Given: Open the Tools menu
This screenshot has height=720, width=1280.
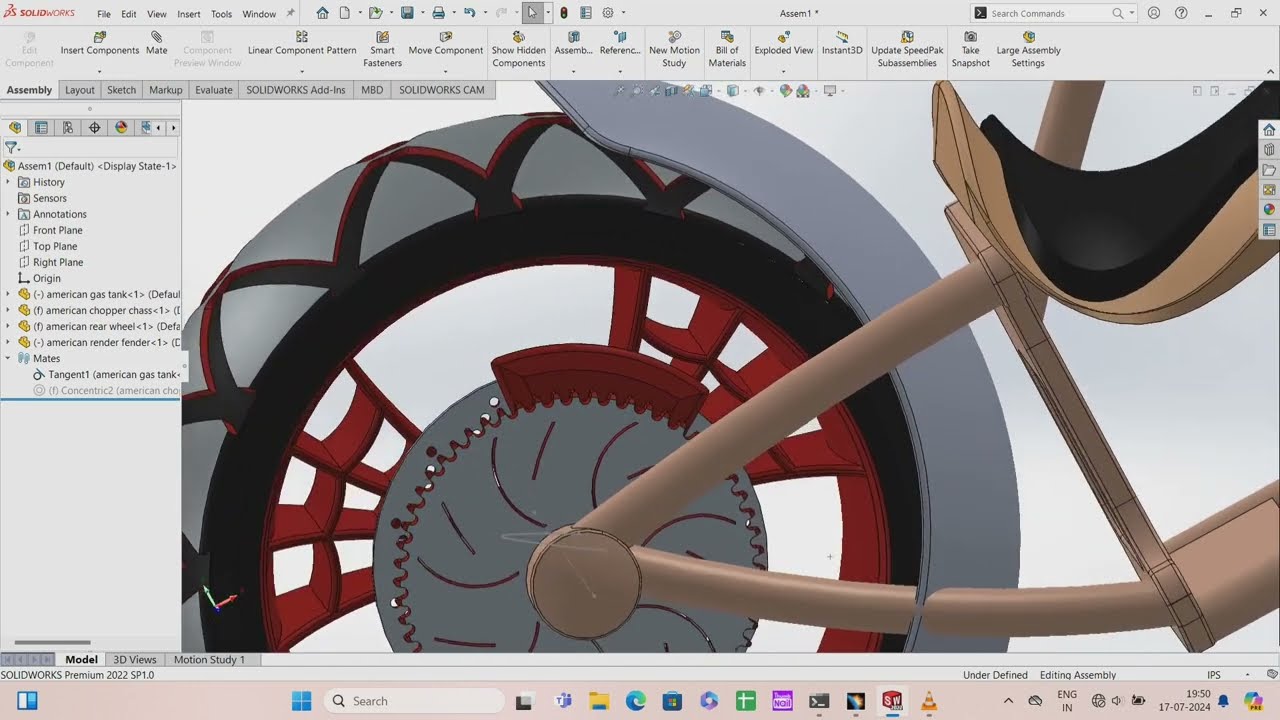Looking at the screenshot, I should [x=222, y=14].
